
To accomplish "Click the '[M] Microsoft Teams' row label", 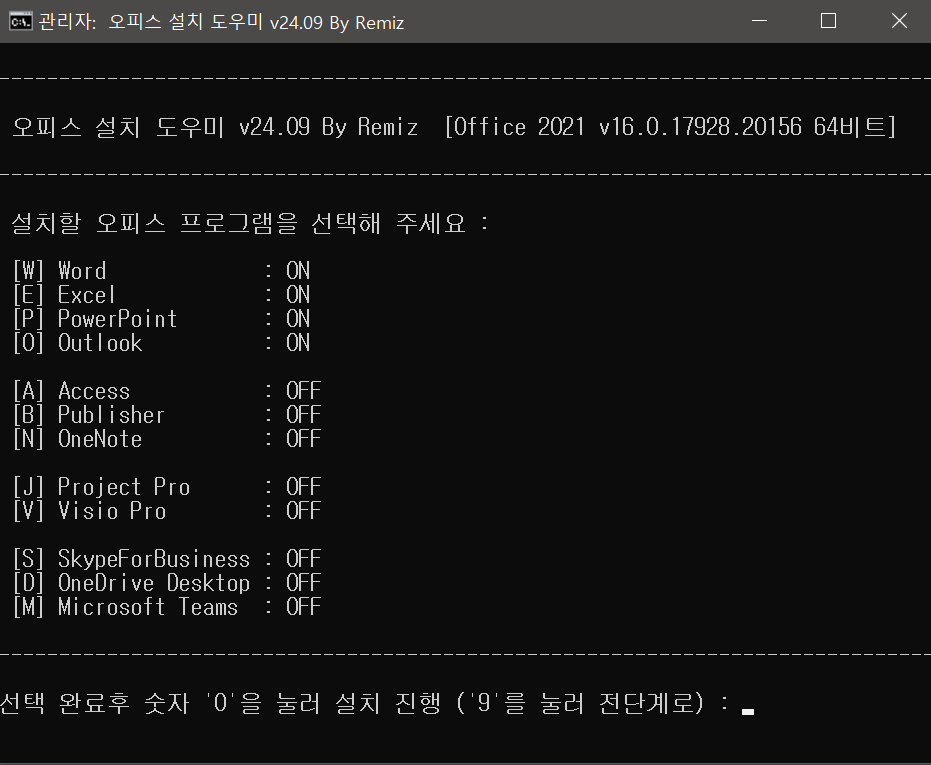I will click(125, 607).
